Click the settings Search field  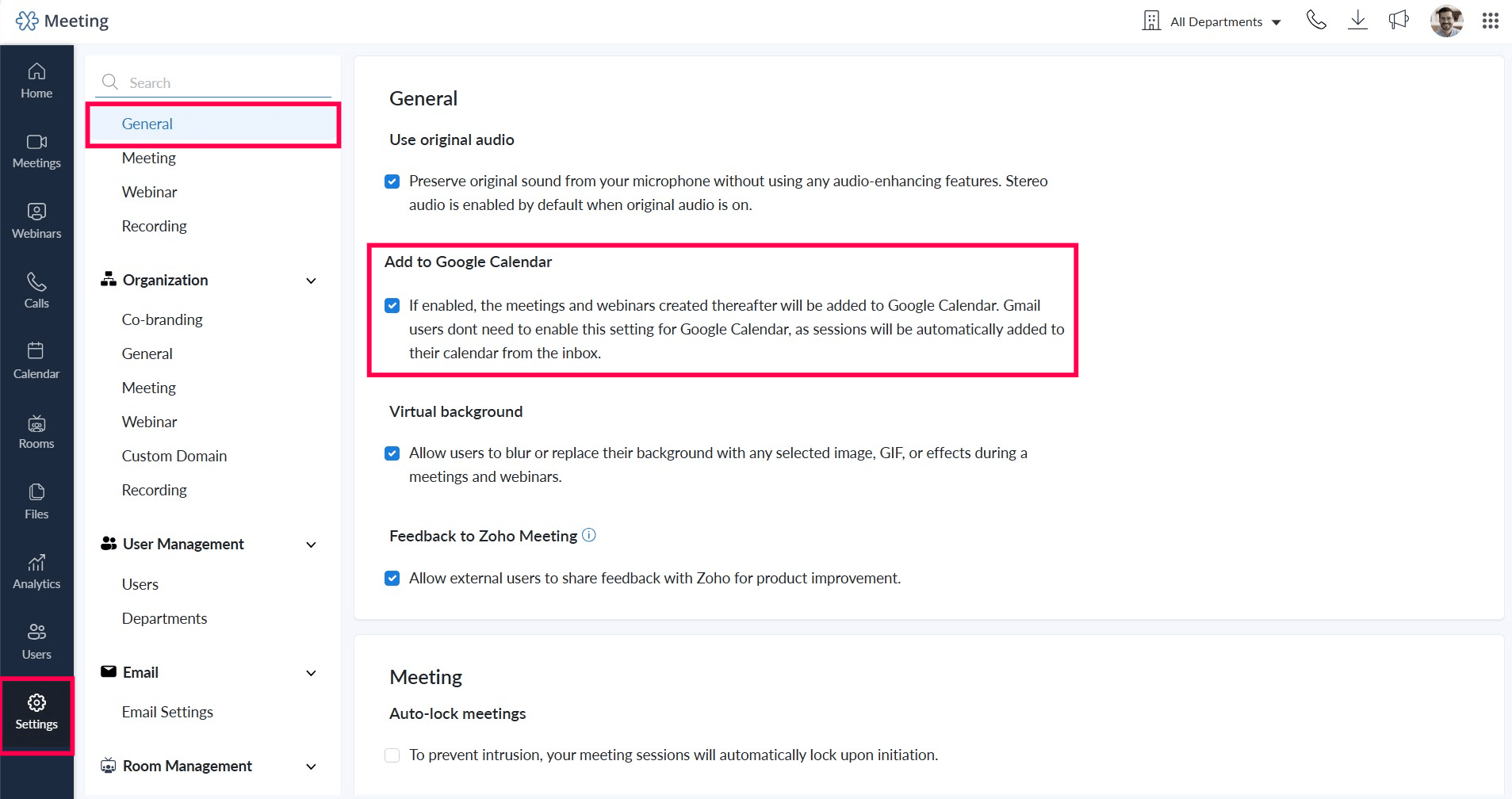(x=212, y=82)
